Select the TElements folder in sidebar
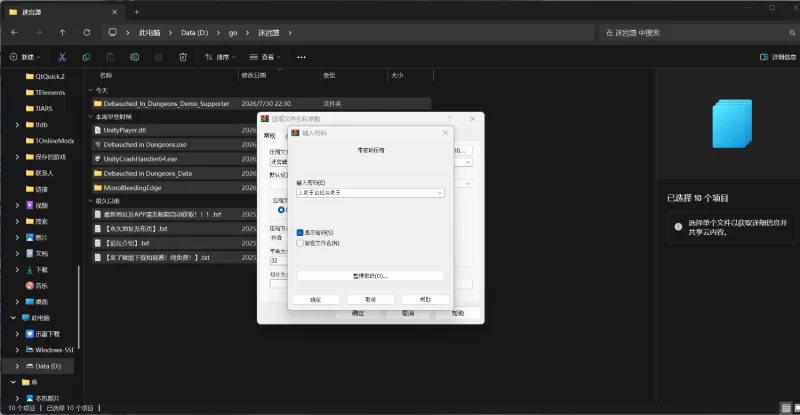The image size is (800, 415). point(45,93)
